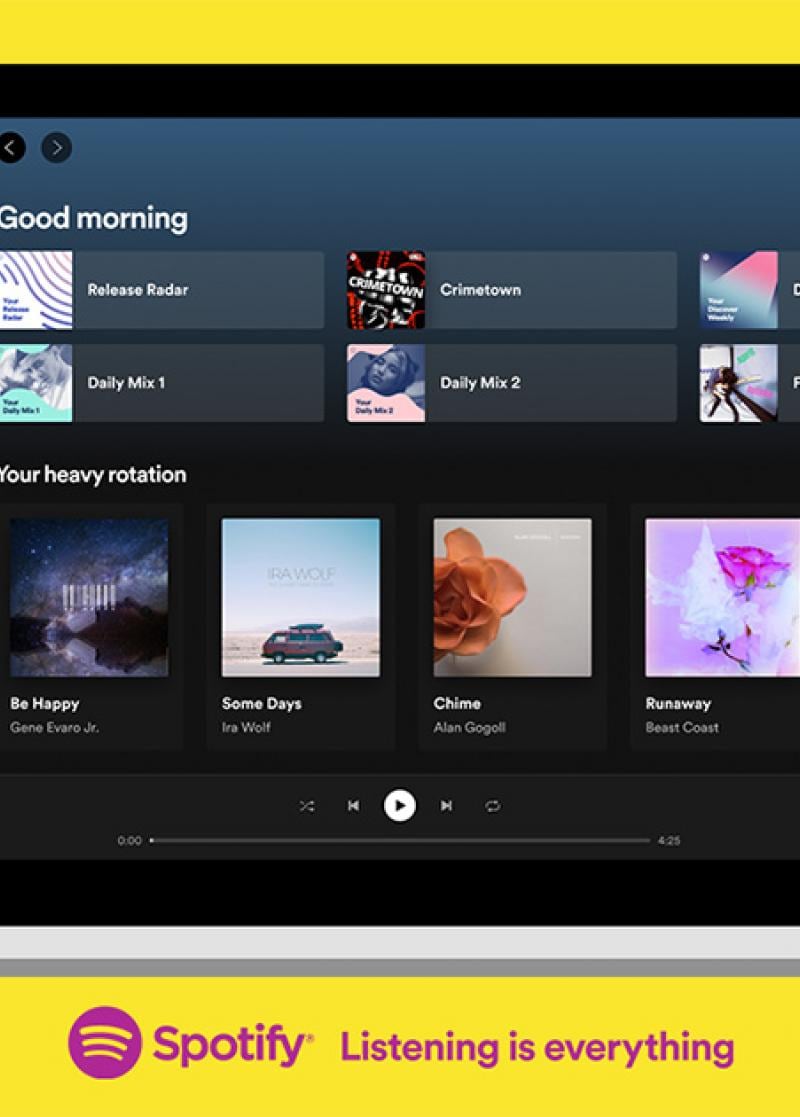The width and height of the screenshot is (800, 1117).
Task: Click the Good morning heading
Action: coord(93,218)
